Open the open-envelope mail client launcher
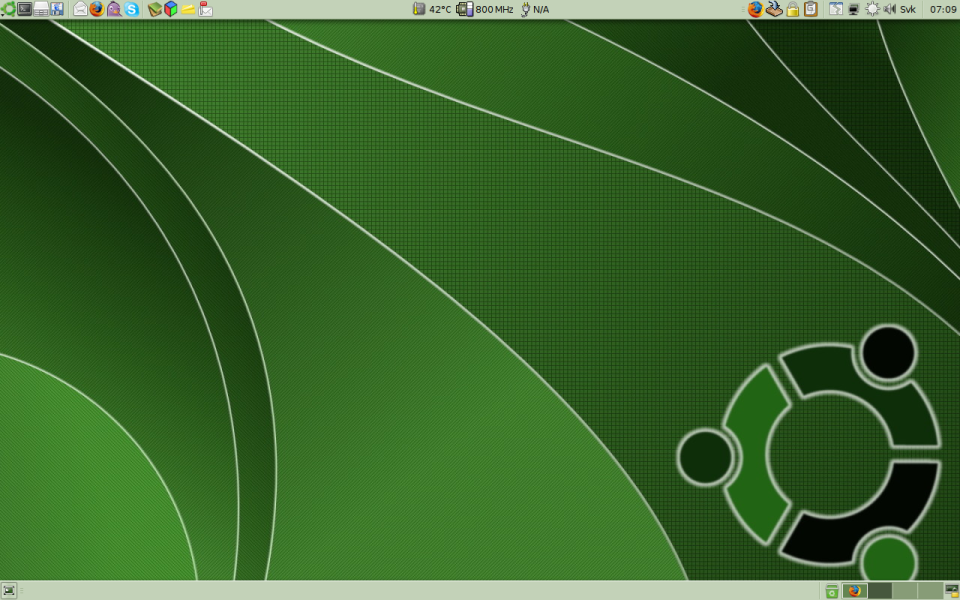960x600 pixels. 80,9
